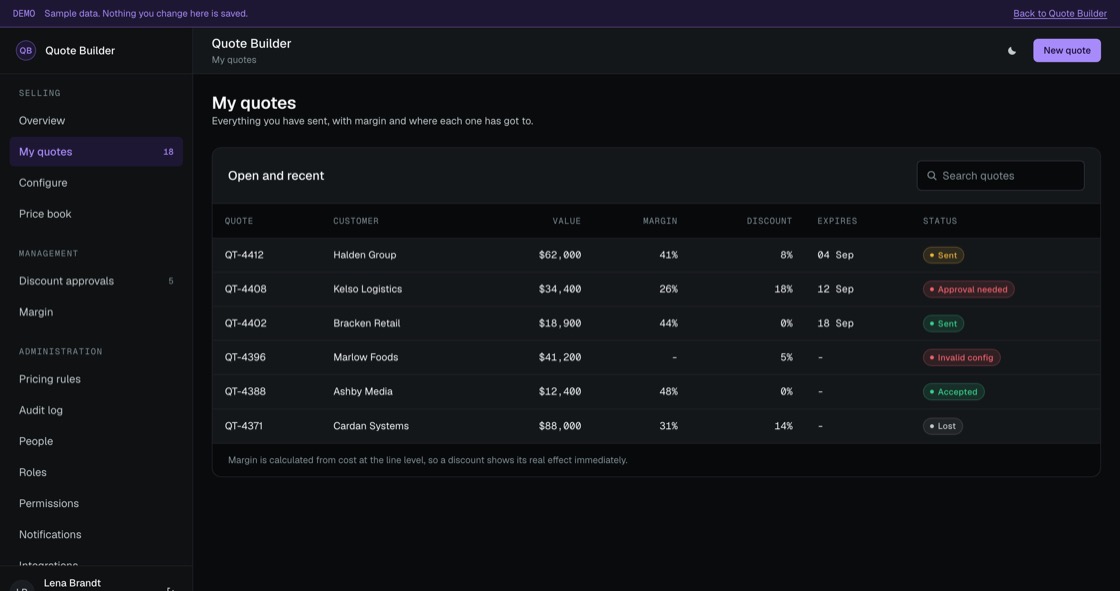
Task: Open the Audit log
Action: [96, 410]
